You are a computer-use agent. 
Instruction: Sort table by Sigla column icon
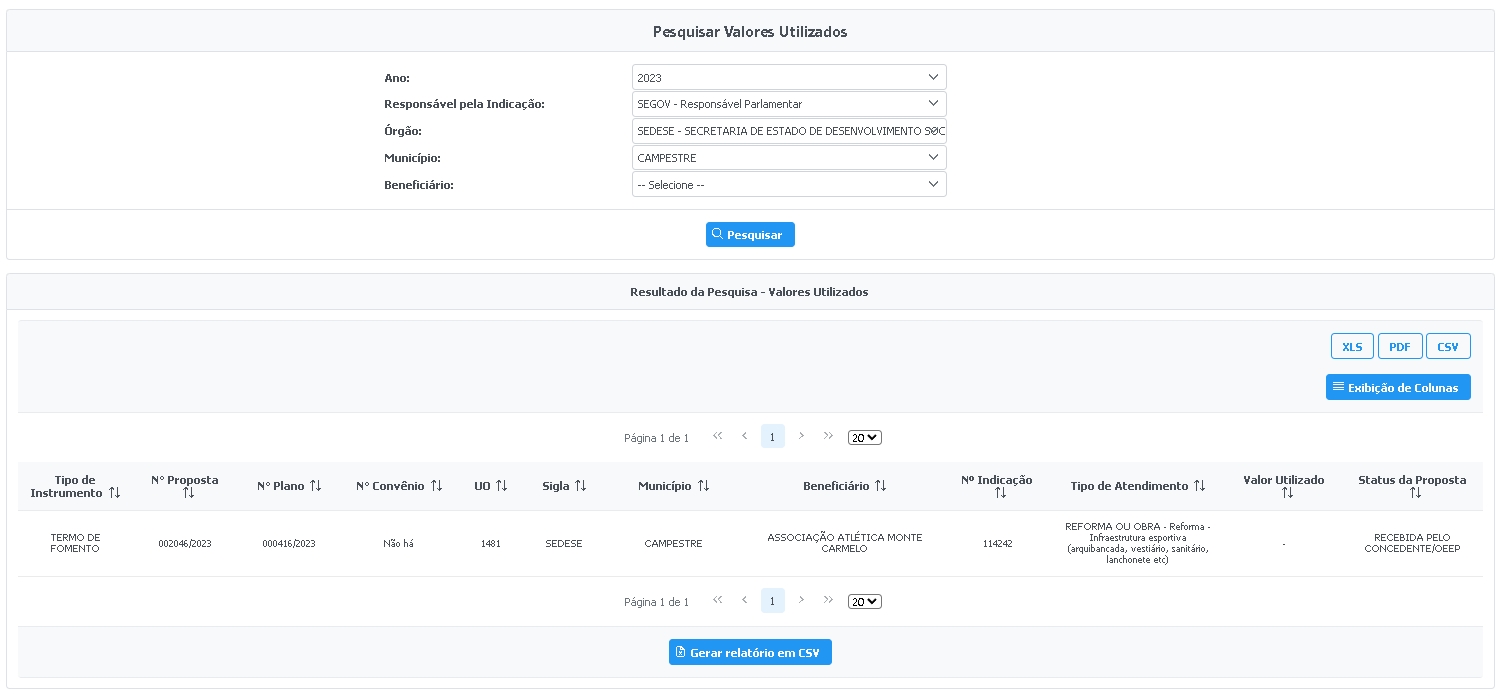point(580,486)
